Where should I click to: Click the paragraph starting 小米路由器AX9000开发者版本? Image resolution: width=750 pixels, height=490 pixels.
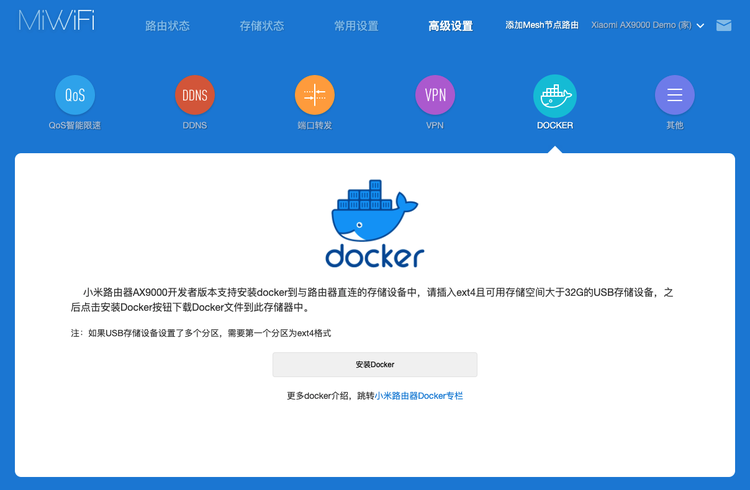click(x=372, y=300)
